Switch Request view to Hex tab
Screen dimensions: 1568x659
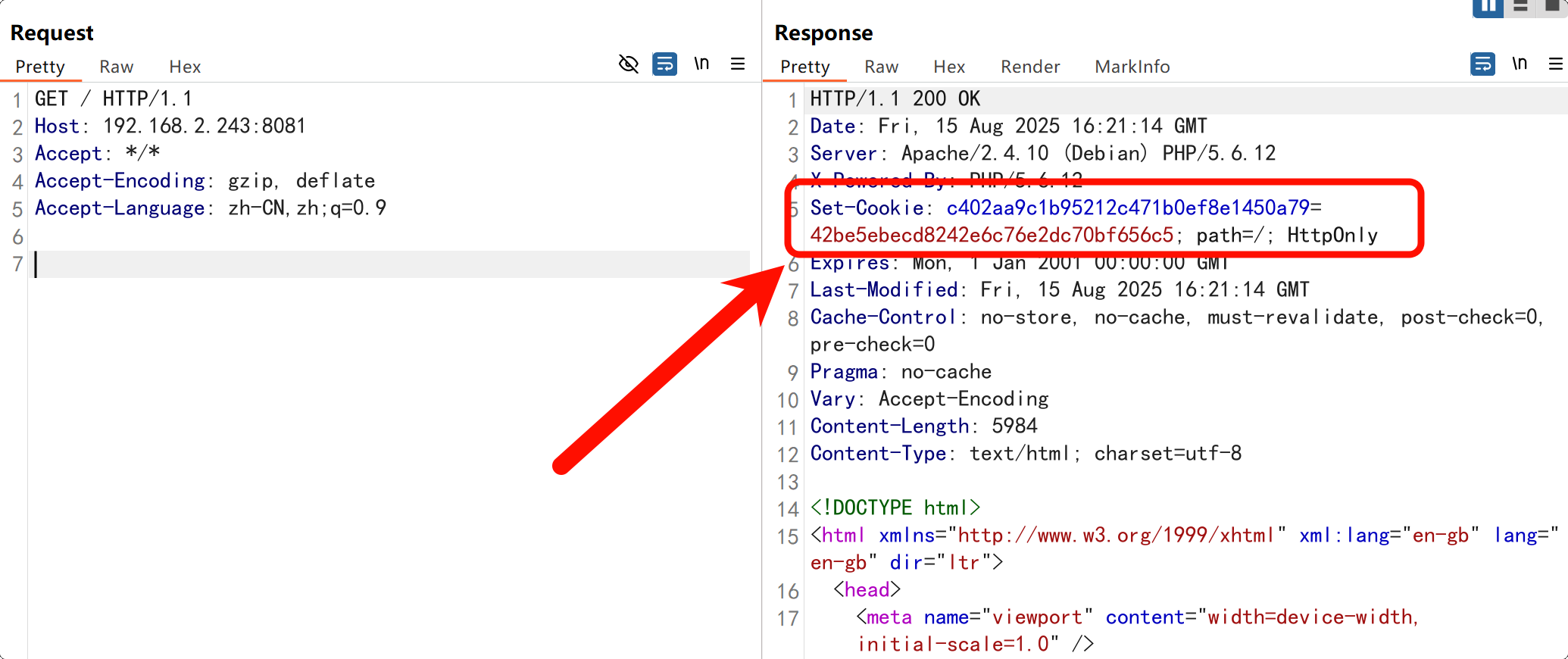pyautogui.click(x=185, y=67)
